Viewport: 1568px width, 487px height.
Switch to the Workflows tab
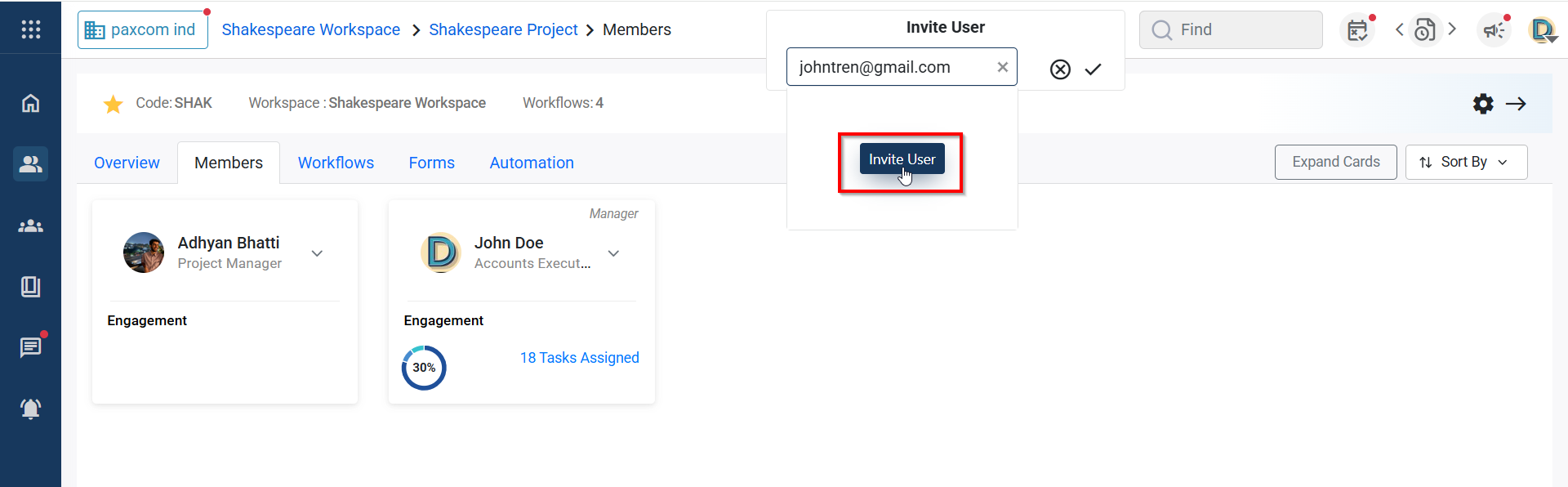[336, 163]
